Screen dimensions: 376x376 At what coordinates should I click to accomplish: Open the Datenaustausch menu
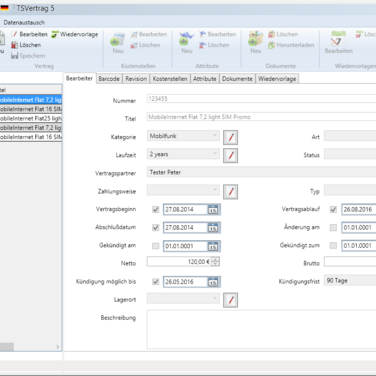24,22
